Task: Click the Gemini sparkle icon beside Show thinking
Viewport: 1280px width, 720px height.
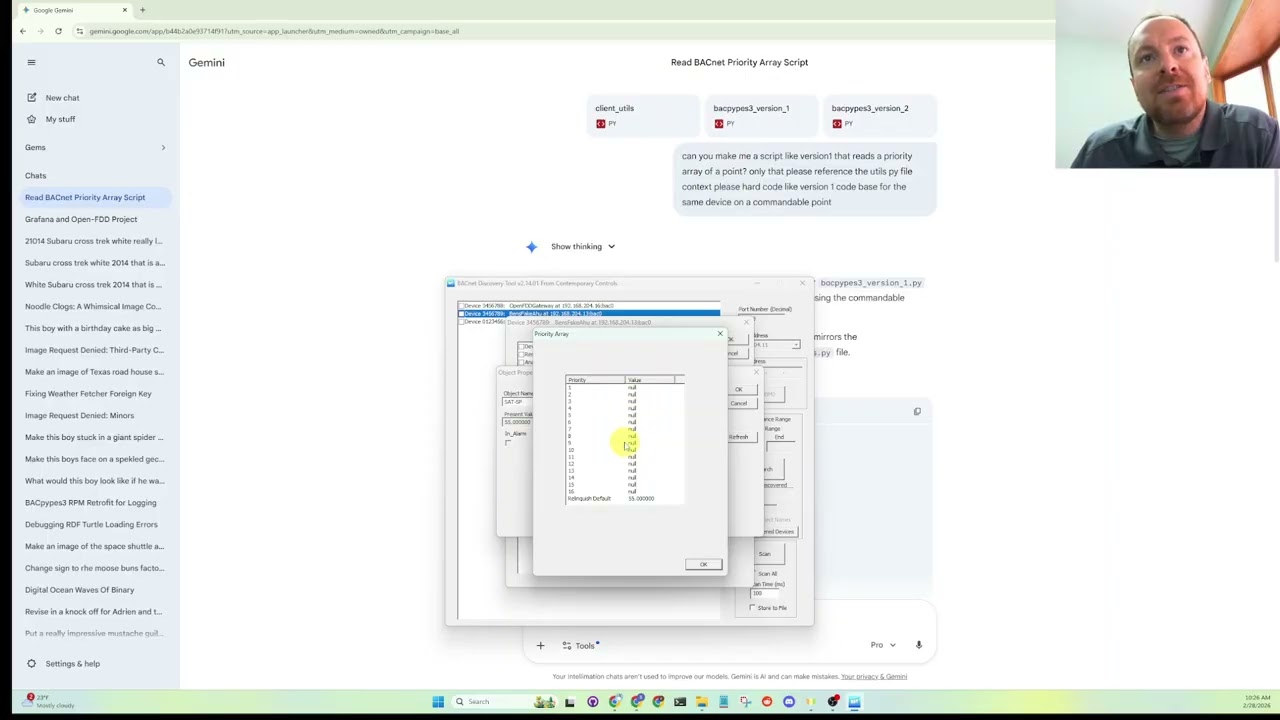Action: [531, 246]
